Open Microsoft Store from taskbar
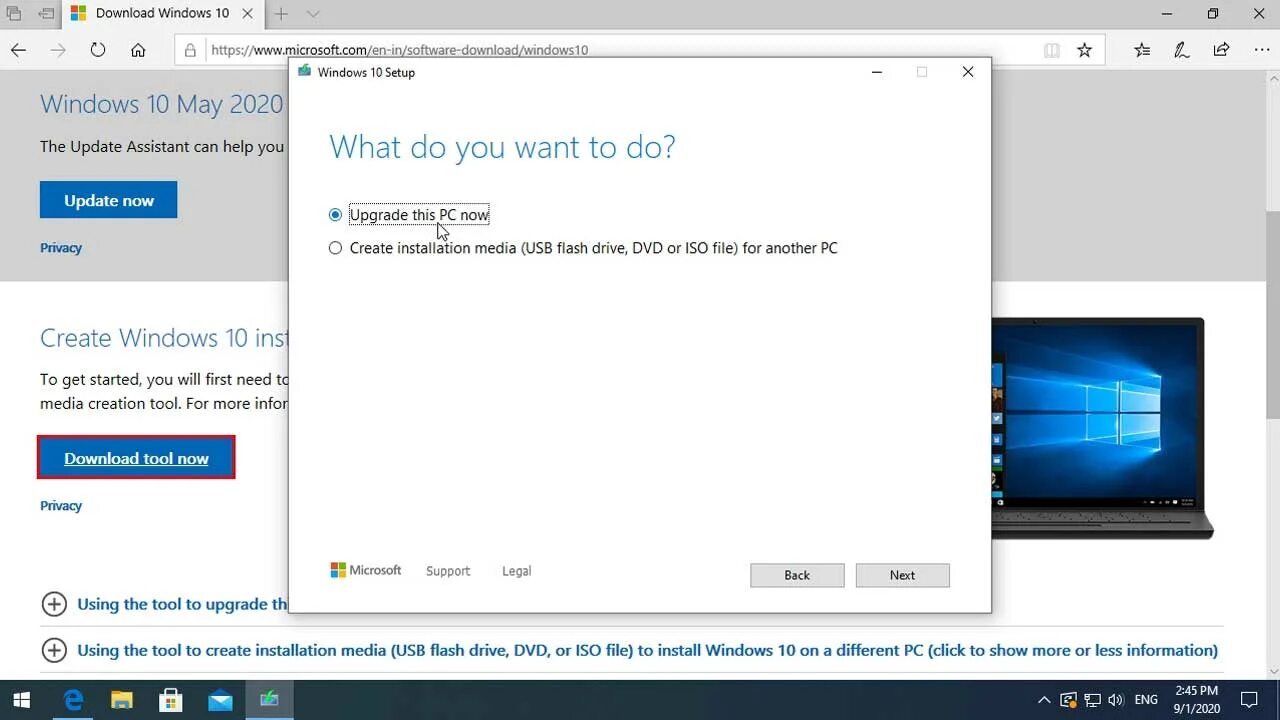This screenshot has width=1280, height=720. [170, 700]
